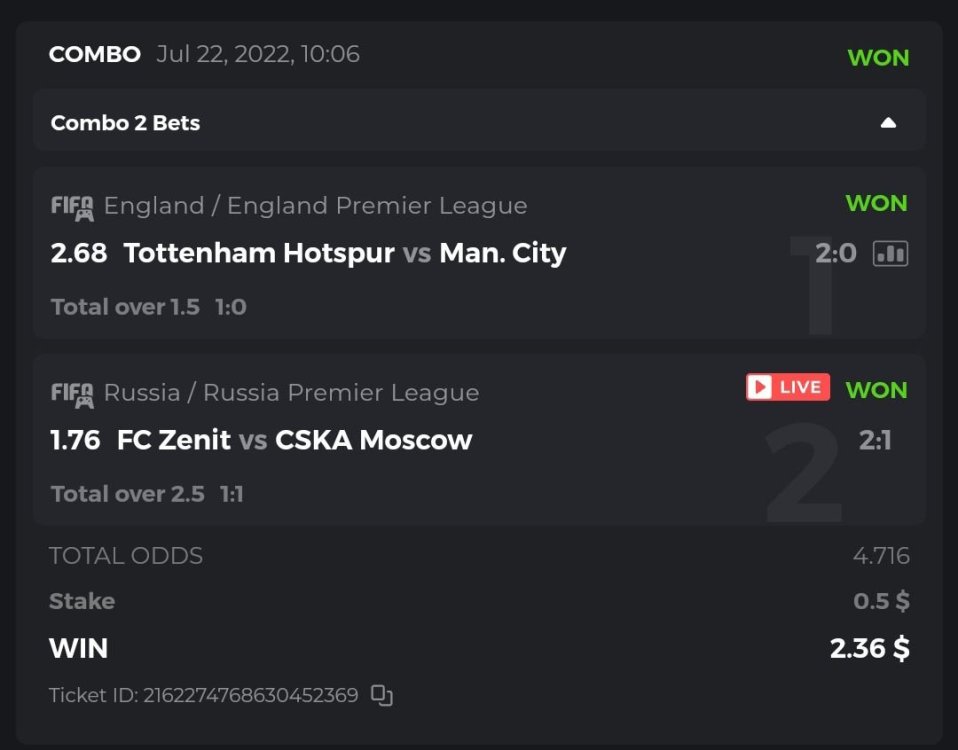Click the Russia / Russia Premier League label
This screenshot has height=750, width=958.
291,393
